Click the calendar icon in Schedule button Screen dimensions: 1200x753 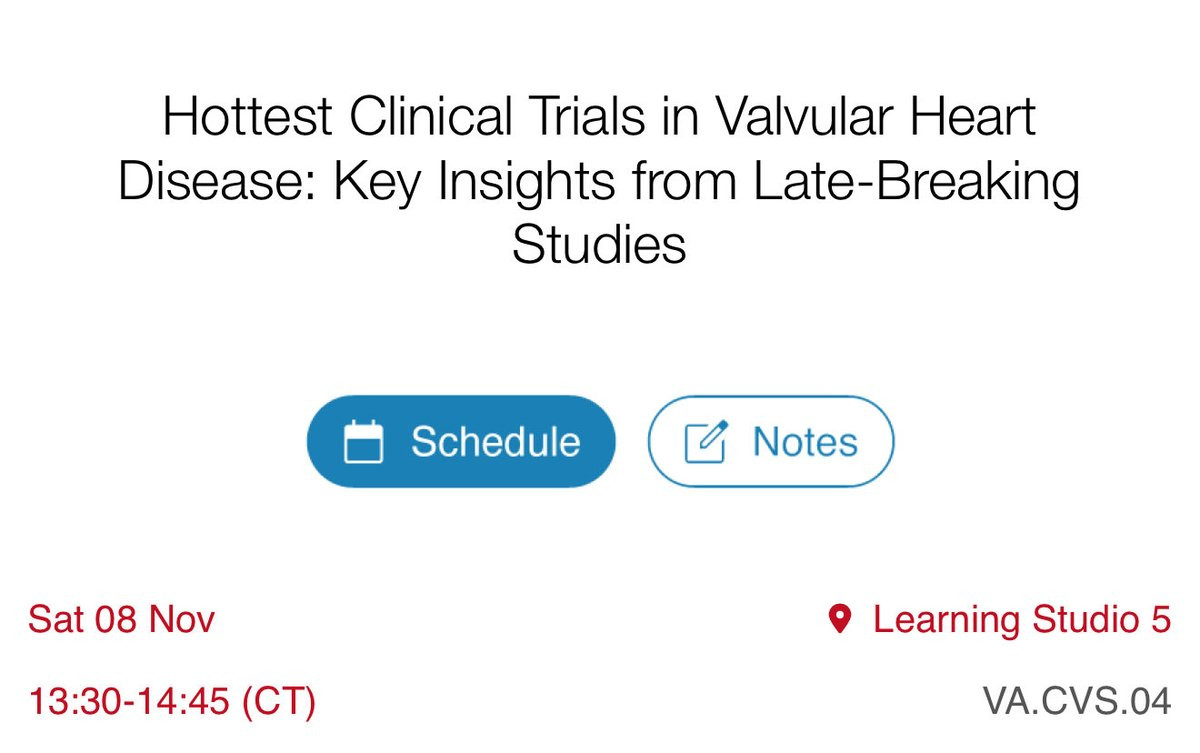[x=364, y=442]
